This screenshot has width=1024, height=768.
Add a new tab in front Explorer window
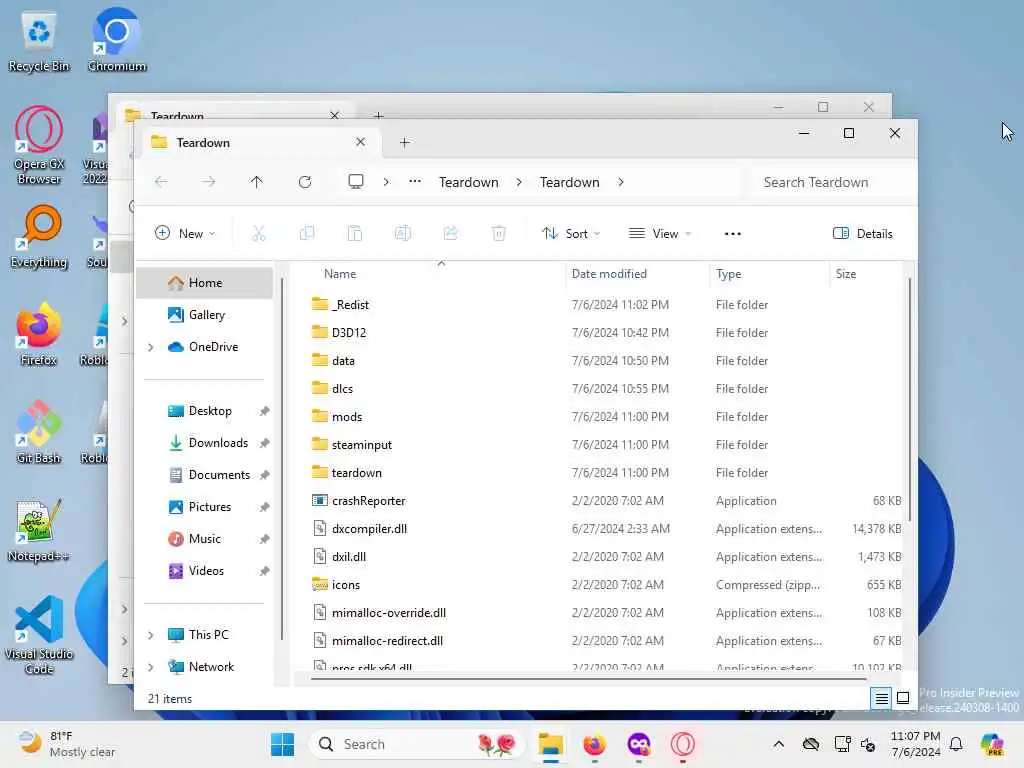[x=405, y=142]
